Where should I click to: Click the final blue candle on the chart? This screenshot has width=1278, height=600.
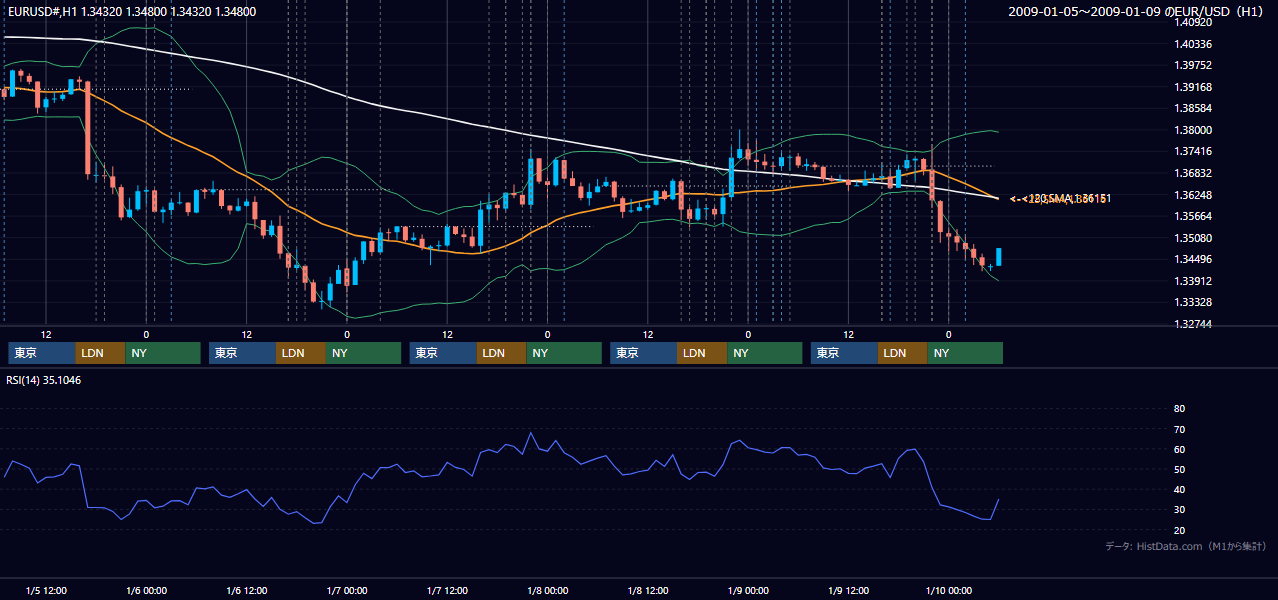[998, 257]
